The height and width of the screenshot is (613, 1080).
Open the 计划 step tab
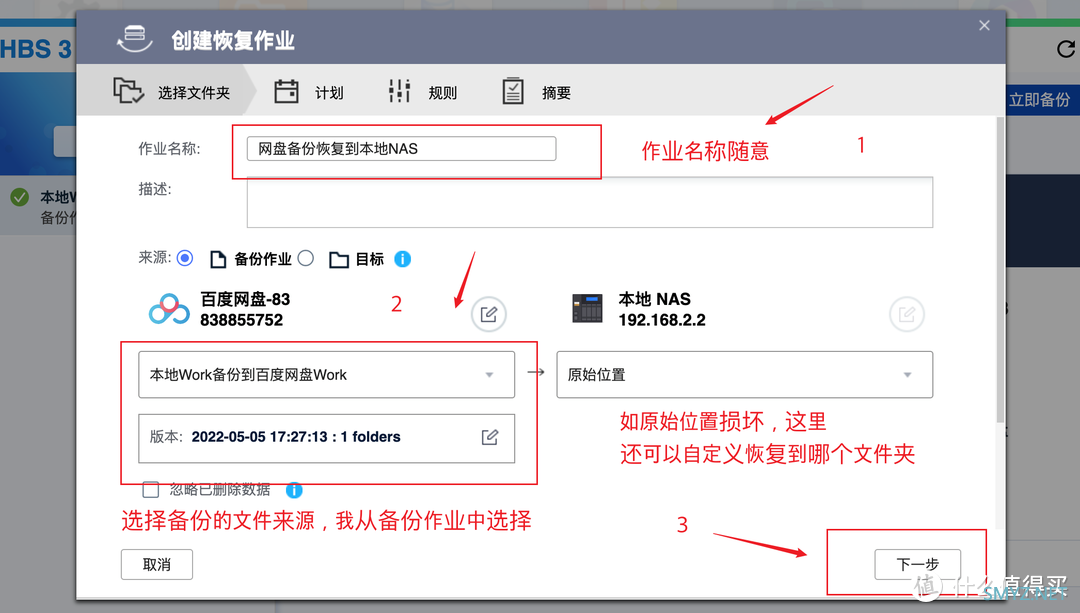coord(309,92)
